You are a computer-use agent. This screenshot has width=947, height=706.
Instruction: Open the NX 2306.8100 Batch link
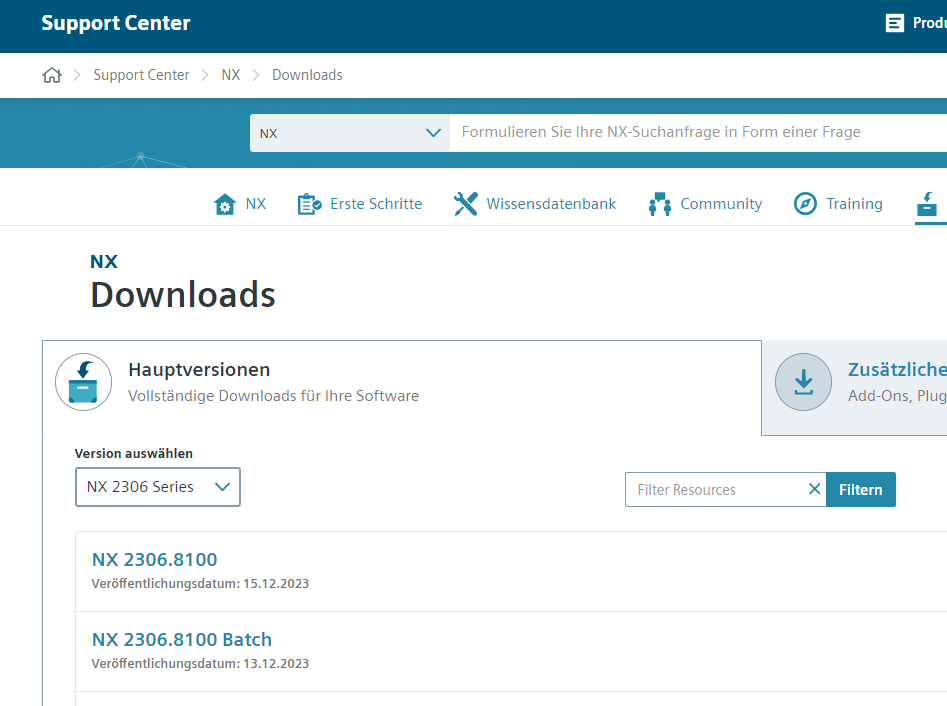tap(182, 640)
